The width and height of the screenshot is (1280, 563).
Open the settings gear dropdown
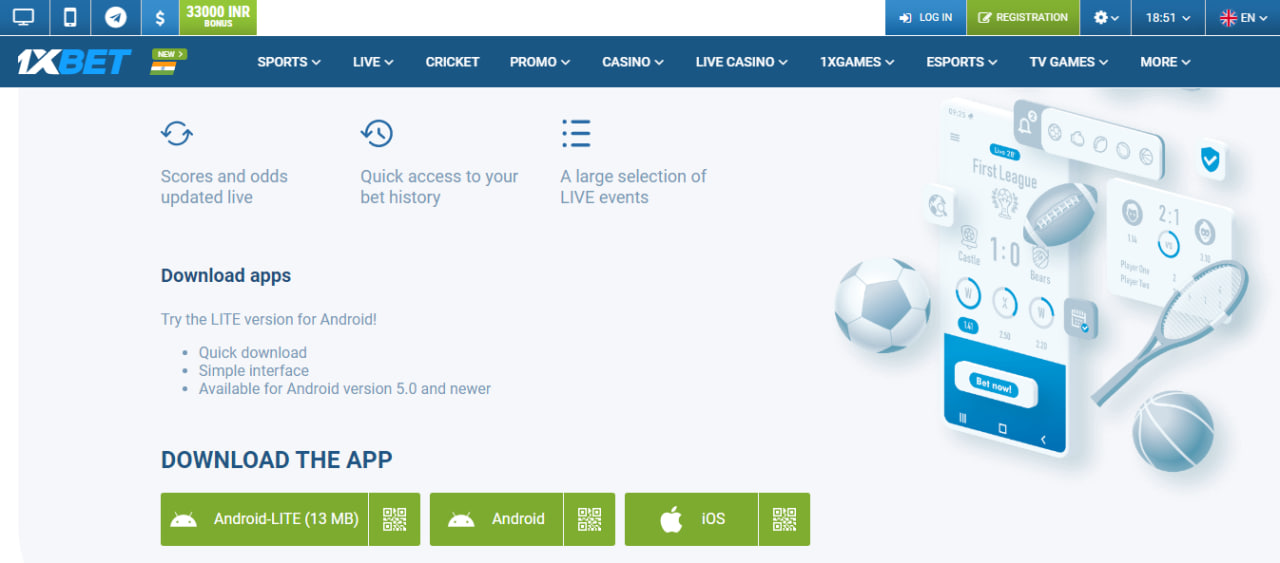pos(1106,17)
